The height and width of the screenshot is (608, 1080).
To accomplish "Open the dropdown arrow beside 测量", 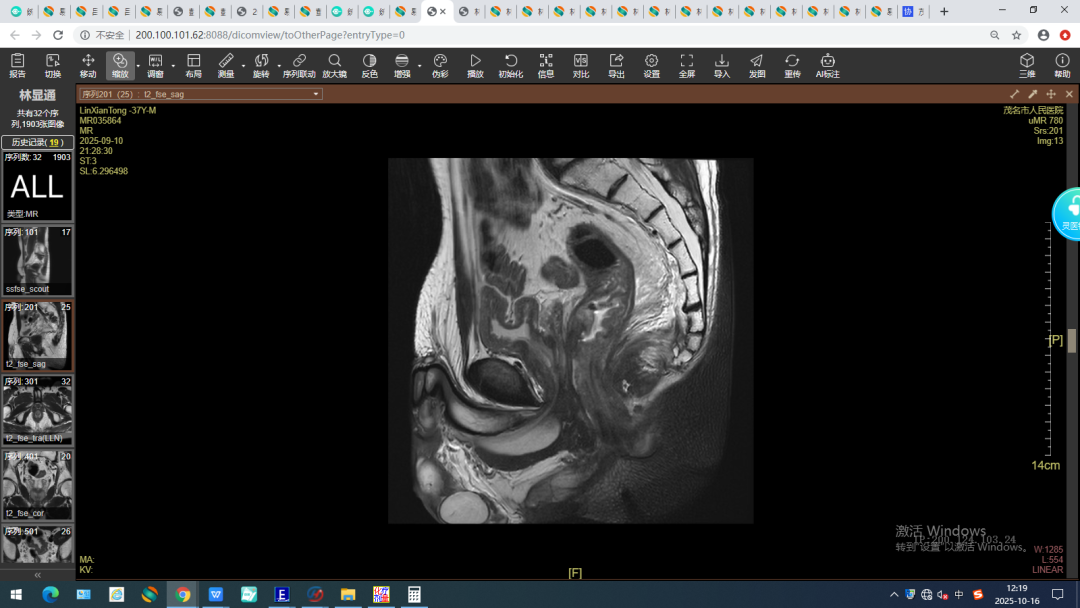I will [x=243, y=66].
